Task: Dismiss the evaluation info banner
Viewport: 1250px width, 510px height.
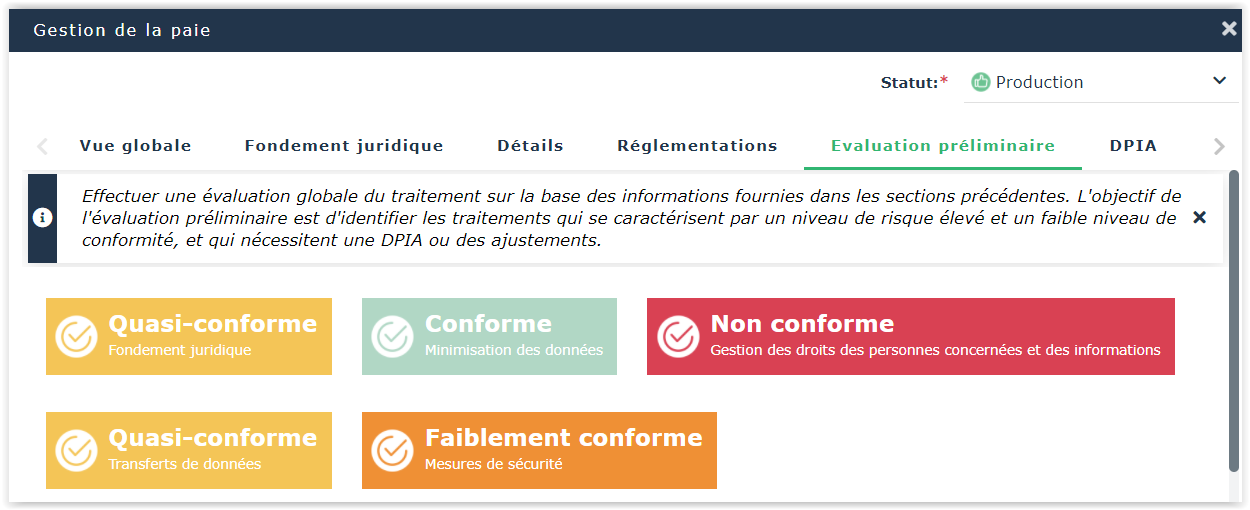Action: point(1199,217)
